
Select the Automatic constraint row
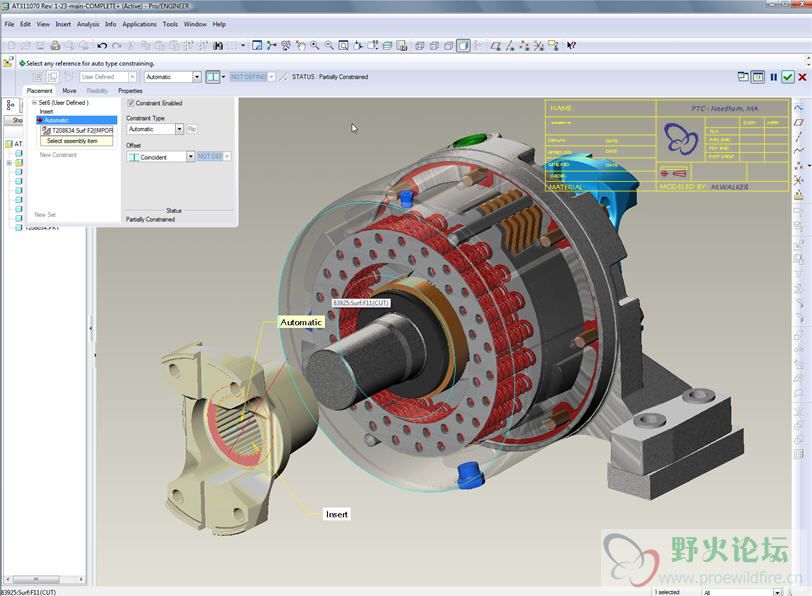[77, 120]
